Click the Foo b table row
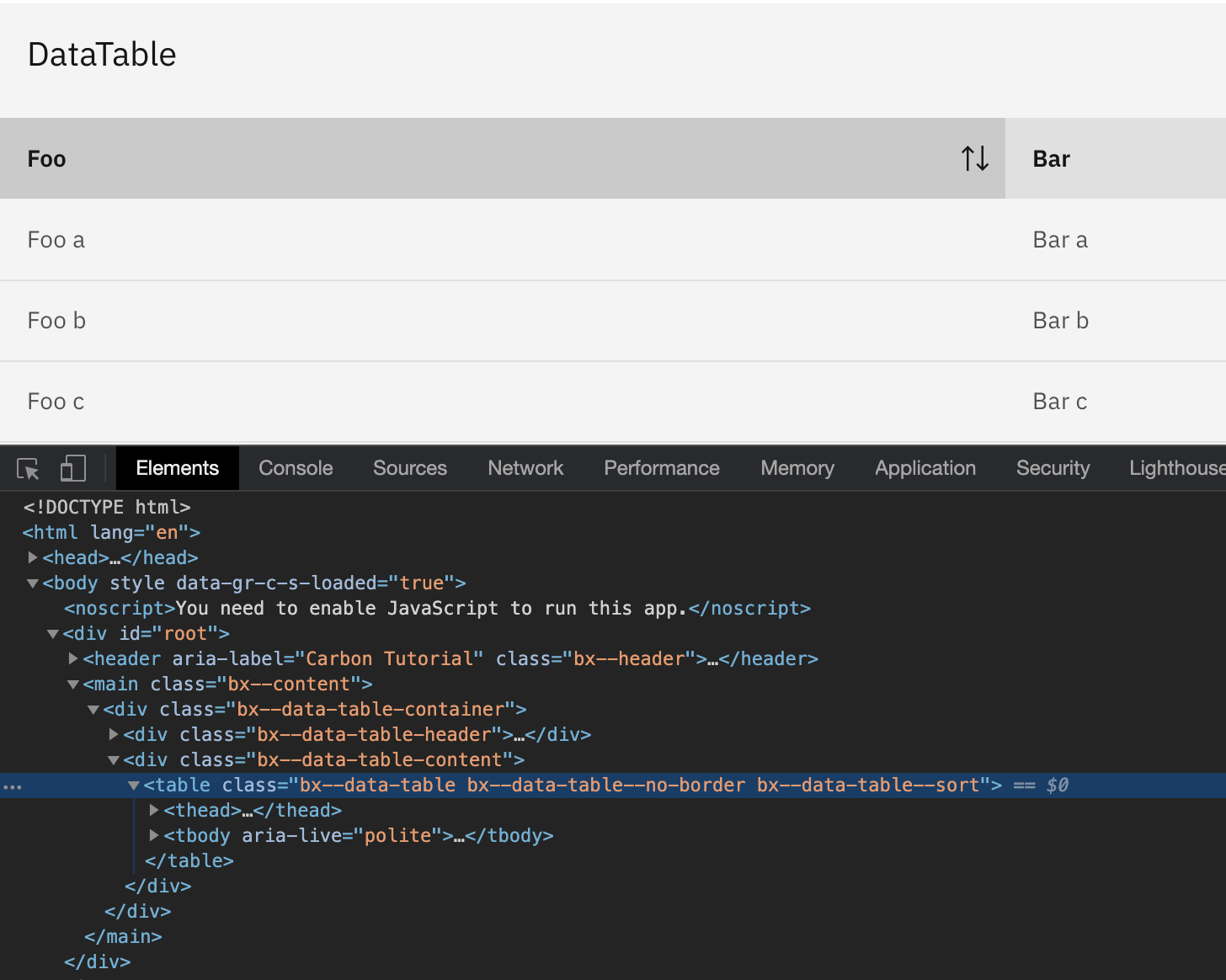The image size is (1226, 980). click(56, 320)
